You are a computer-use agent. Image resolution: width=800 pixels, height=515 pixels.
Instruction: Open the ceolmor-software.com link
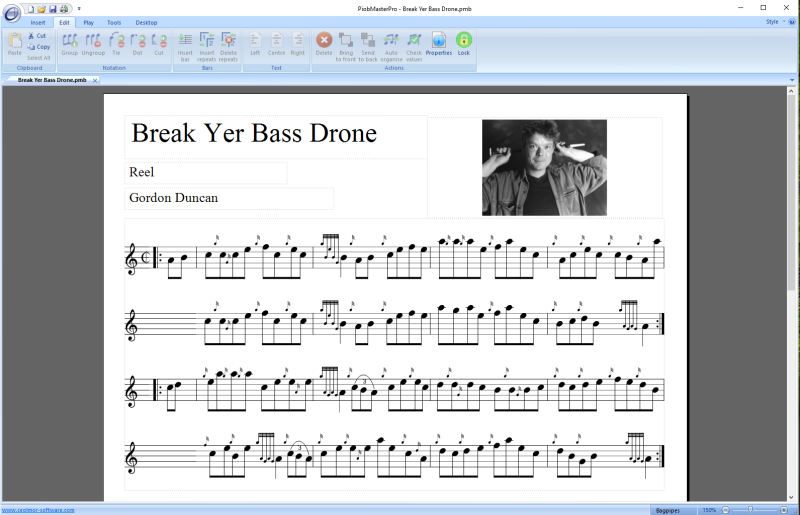tap(38, 510)
